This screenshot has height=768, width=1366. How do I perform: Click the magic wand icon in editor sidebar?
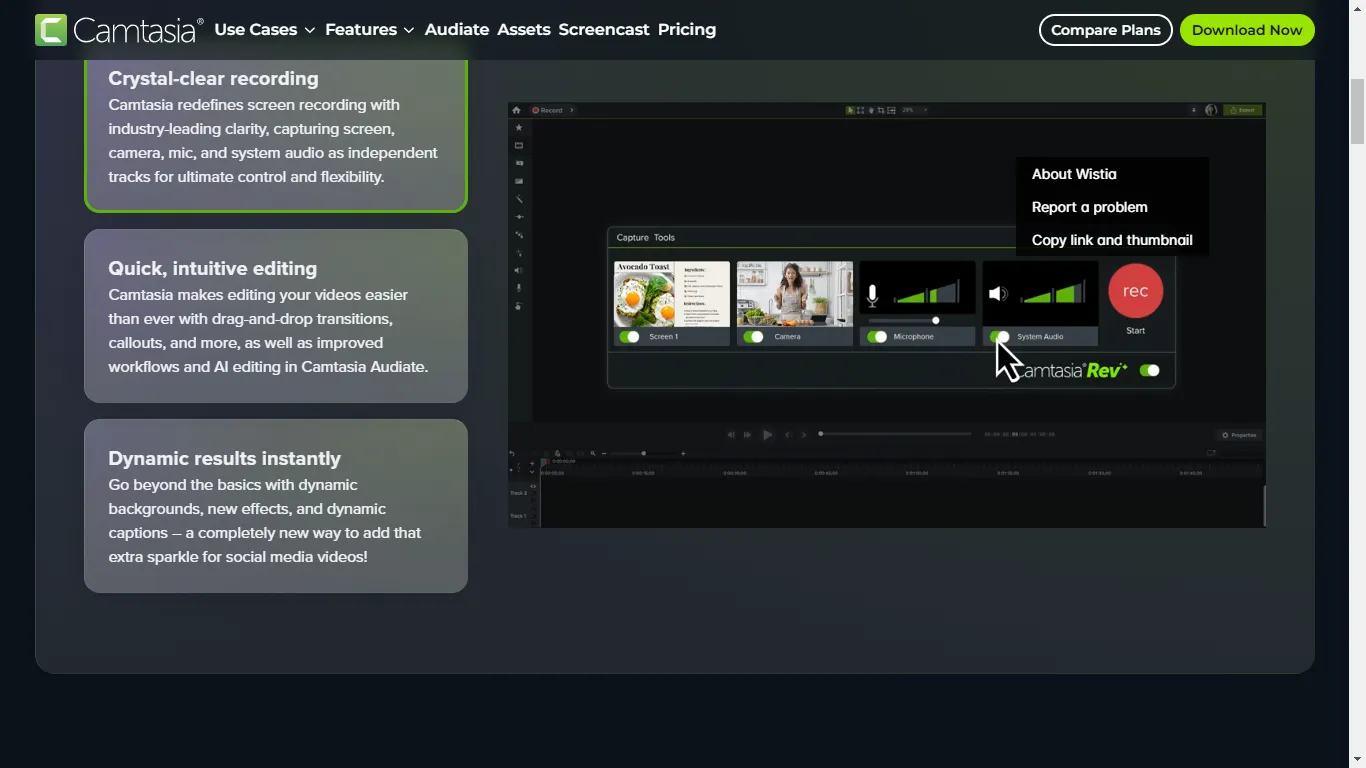(519, 199)
